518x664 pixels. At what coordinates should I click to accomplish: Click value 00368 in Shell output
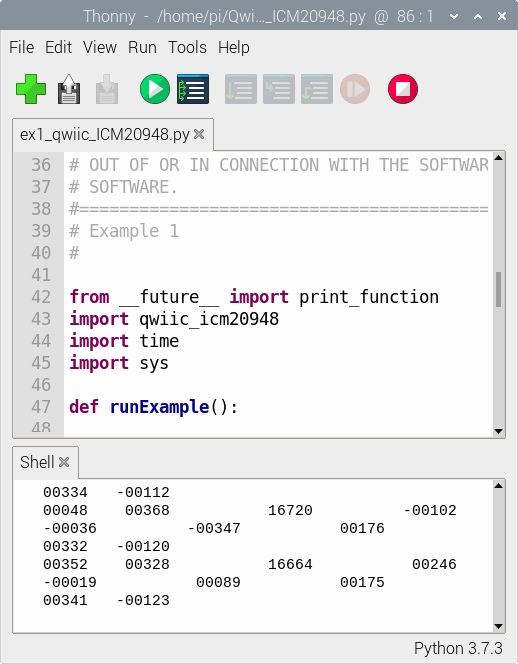[147, 510]
